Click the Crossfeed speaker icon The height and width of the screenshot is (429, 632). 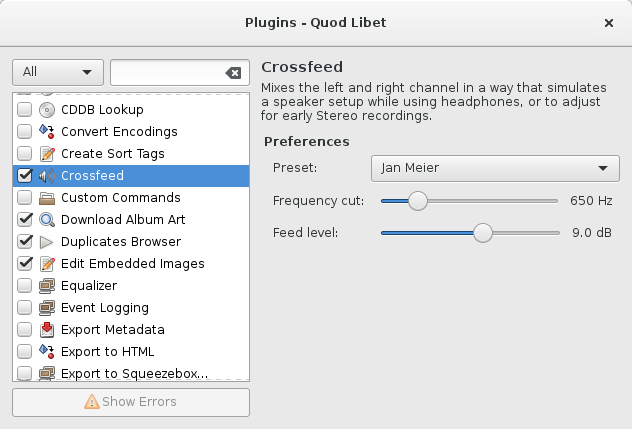click(46, 176)
